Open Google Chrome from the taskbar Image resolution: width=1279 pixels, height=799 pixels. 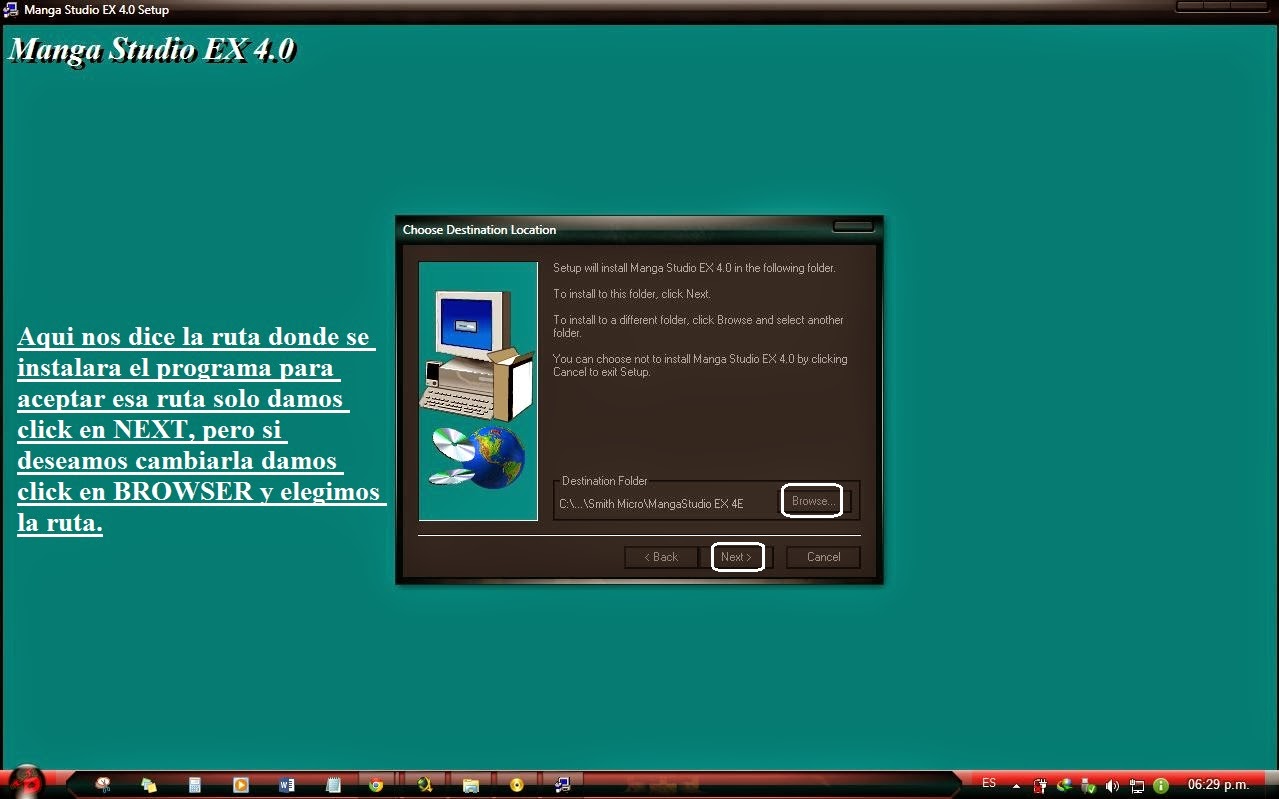pos(376,785)
